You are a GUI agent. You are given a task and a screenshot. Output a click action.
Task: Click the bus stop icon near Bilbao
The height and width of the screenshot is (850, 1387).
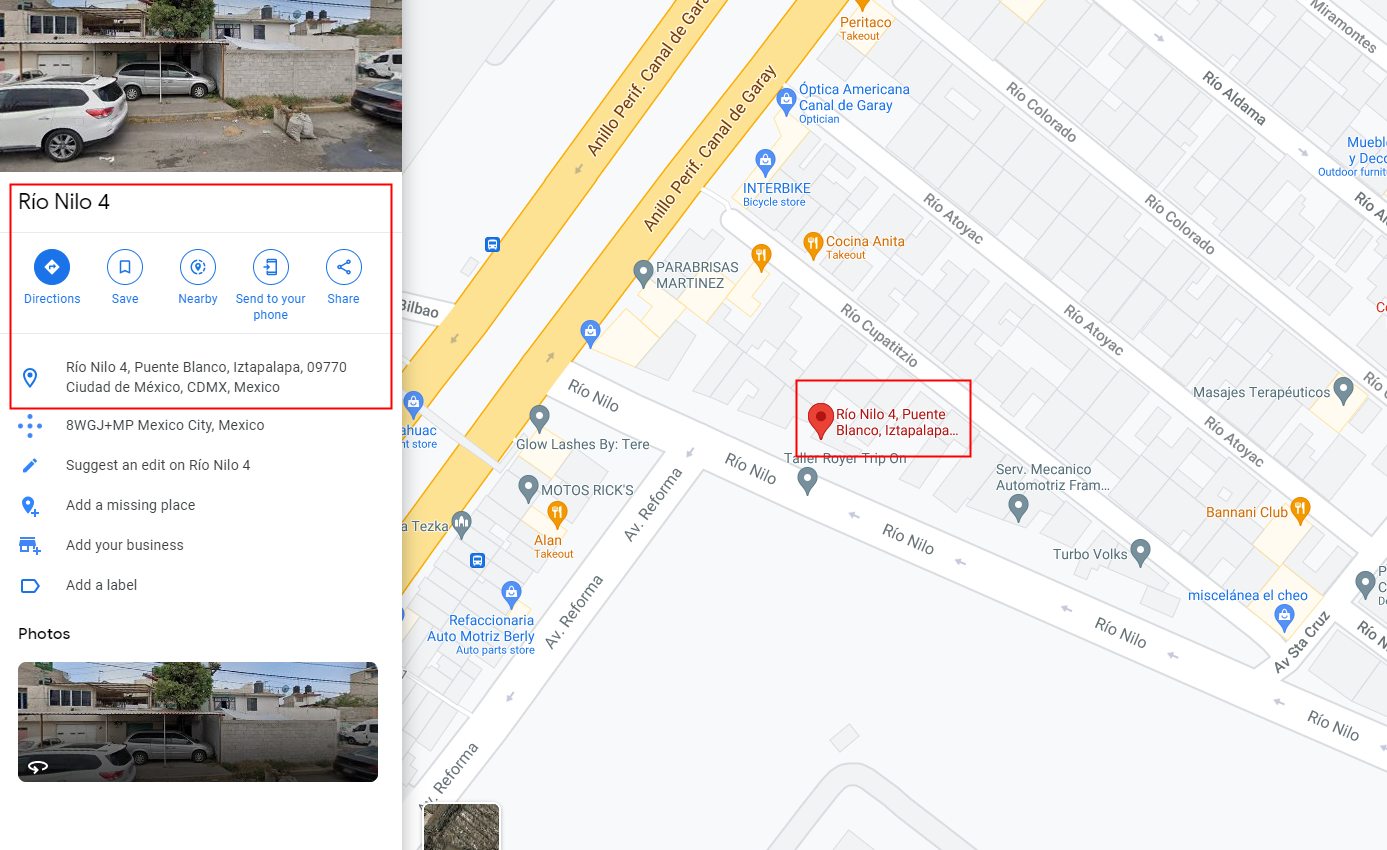pos(492,244)
